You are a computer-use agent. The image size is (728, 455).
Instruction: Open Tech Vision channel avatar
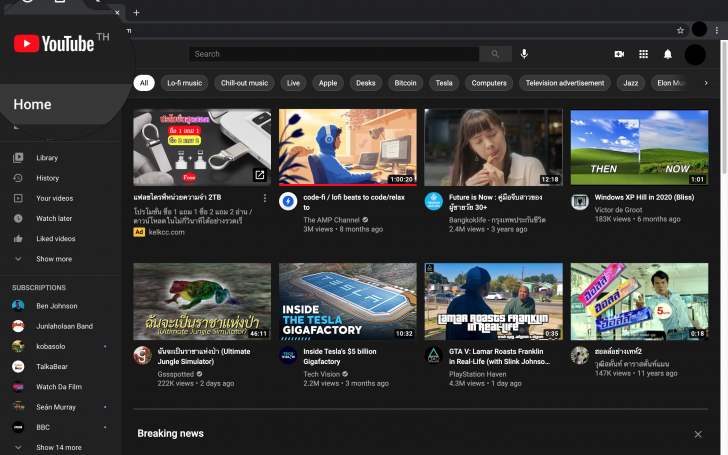pos(288,356)
